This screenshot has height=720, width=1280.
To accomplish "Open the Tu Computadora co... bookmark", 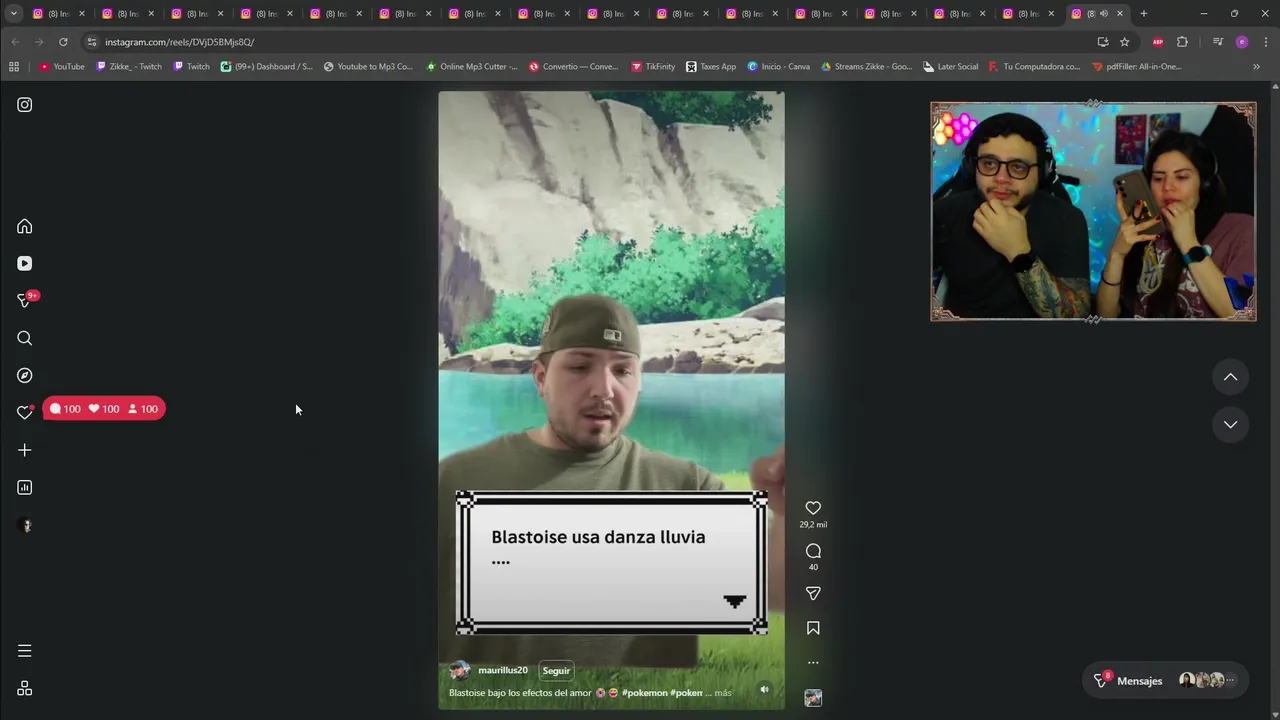I will click(1034, 67).
